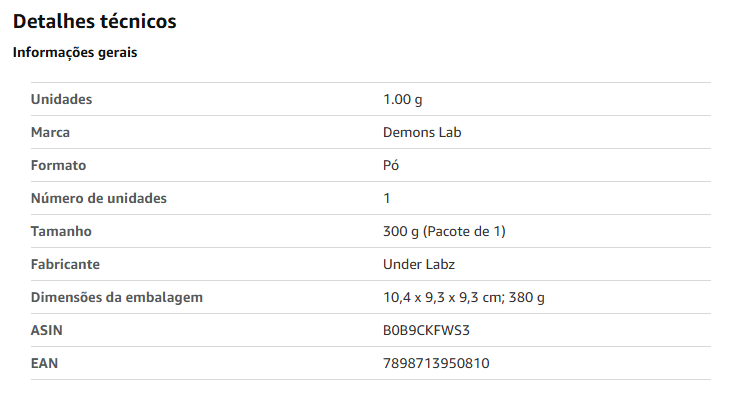Select the 1.00 g units value
Viewport: 734px width, 401px height.
pos(403,100)
